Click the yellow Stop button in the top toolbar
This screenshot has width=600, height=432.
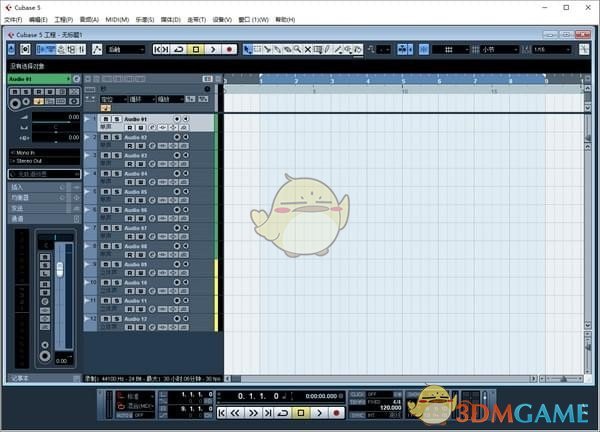[196, 49]
